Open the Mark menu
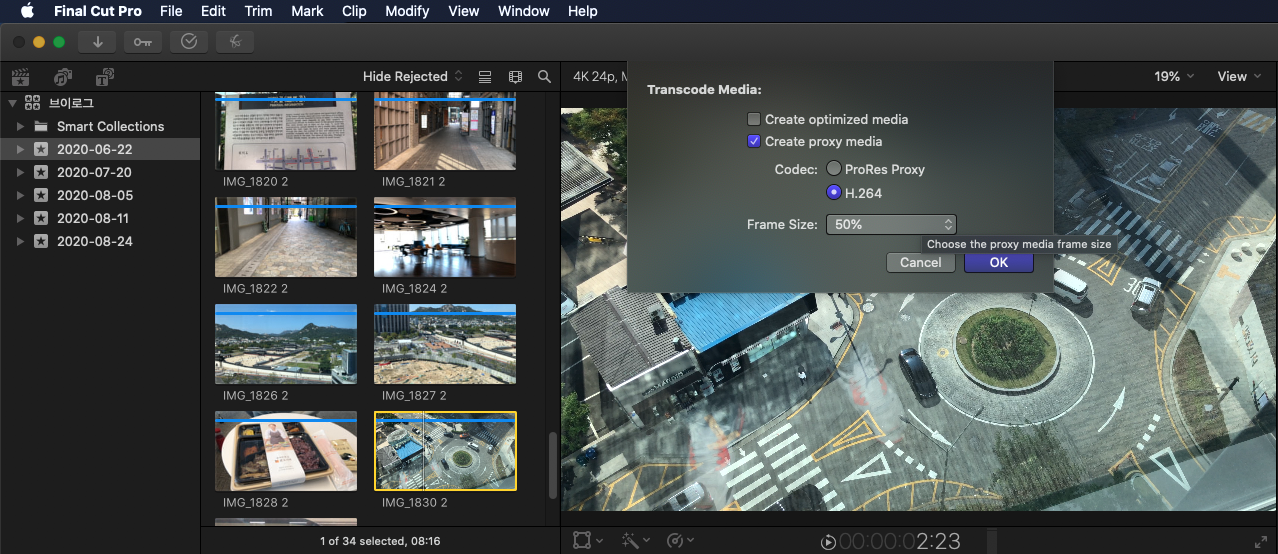This screenshot has width=1278, height=554. [307, 11]
